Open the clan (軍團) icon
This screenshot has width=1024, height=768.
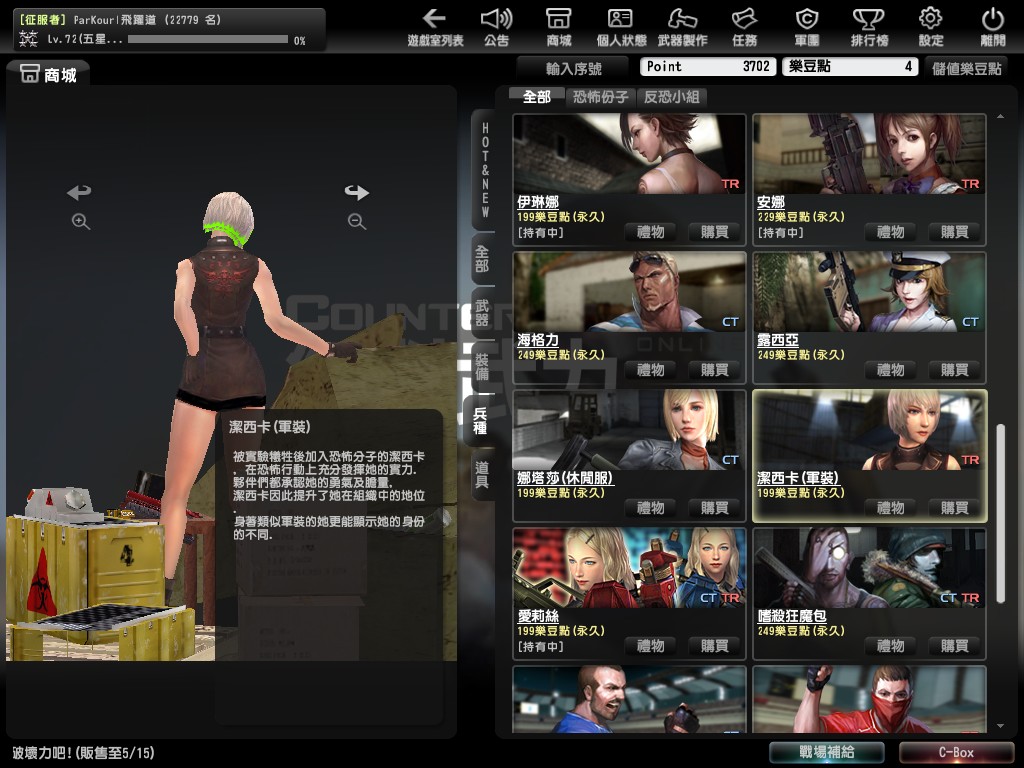pyautogui.click(x=806, y=27)
